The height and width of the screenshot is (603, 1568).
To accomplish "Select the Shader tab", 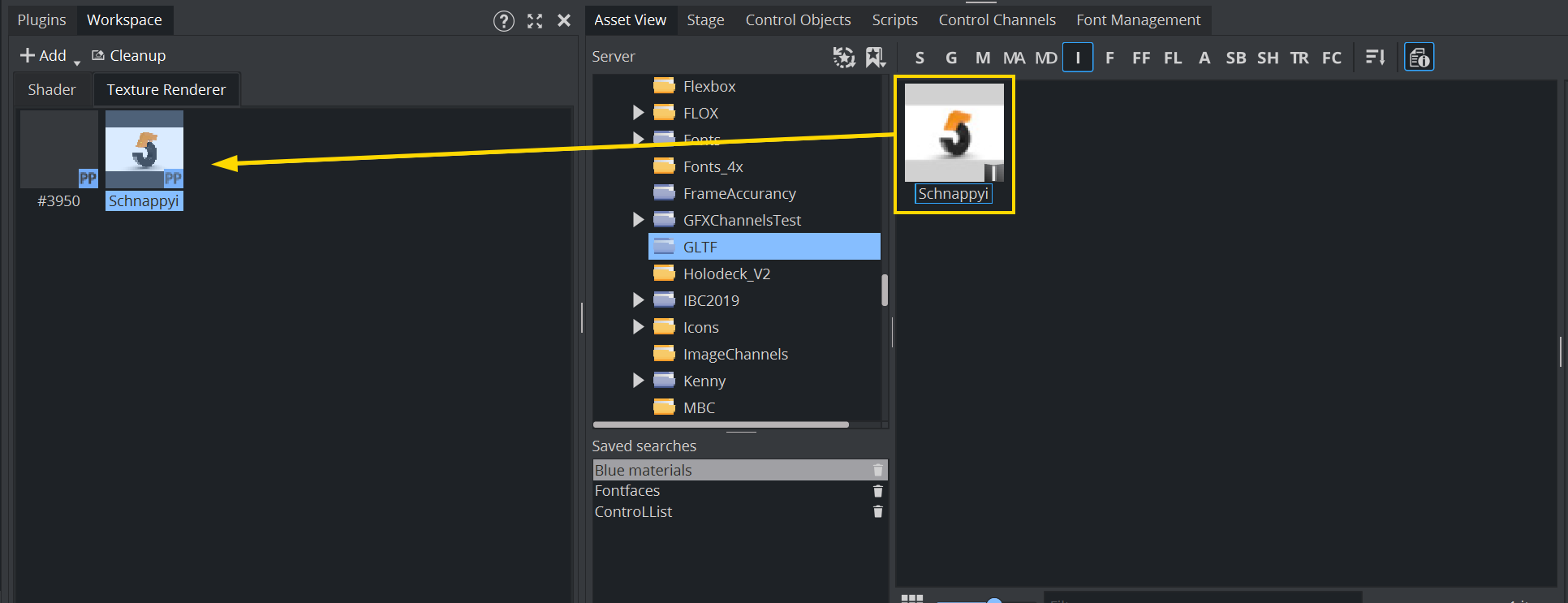I will [x=52, y=90].
